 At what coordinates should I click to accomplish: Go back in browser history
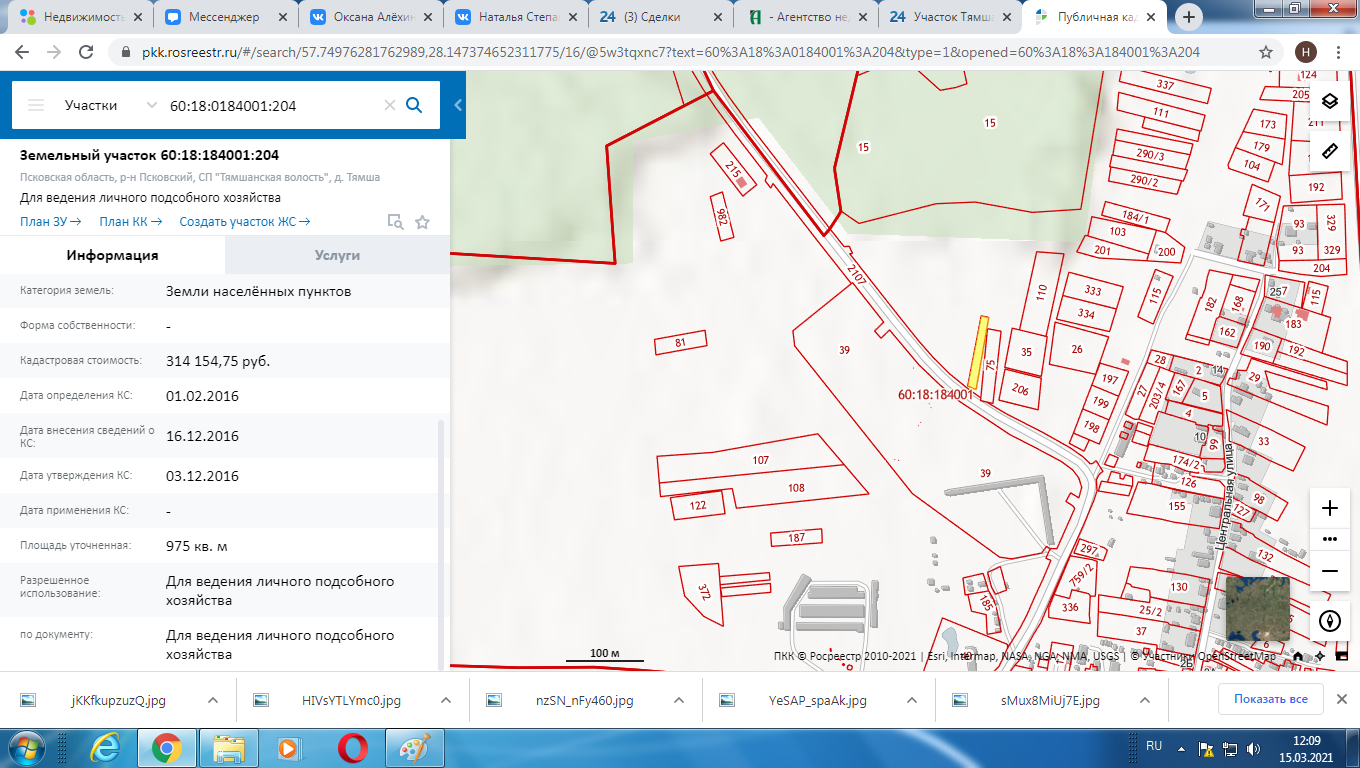pyautogui.click(x=22, y=52)
